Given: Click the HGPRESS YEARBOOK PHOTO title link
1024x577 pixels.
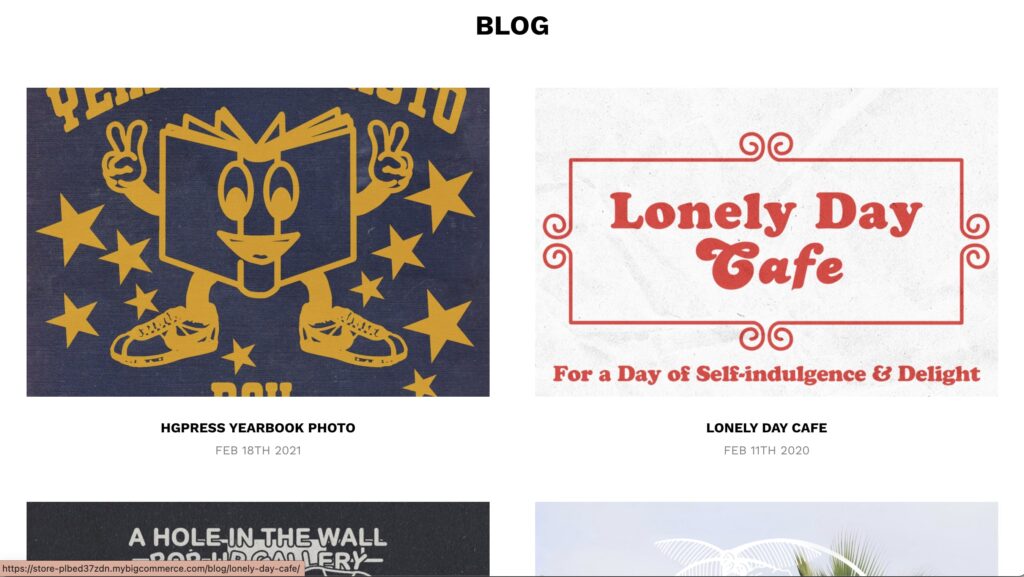Looking at the screenshot, I should tap(258, 428).
